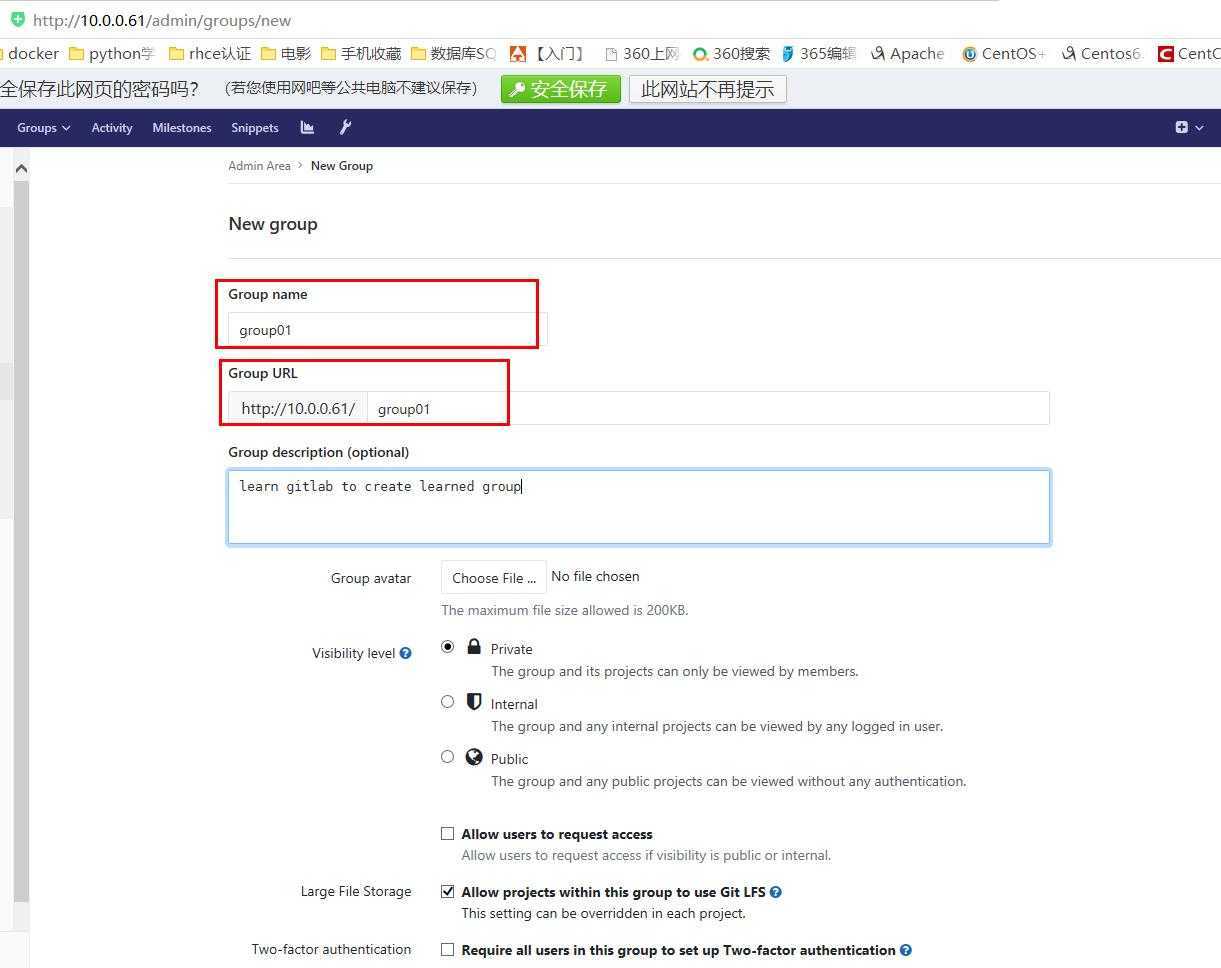Open the rhce认证 bookmark folder
Viewport: 1221px width, 968px height.
210,54
